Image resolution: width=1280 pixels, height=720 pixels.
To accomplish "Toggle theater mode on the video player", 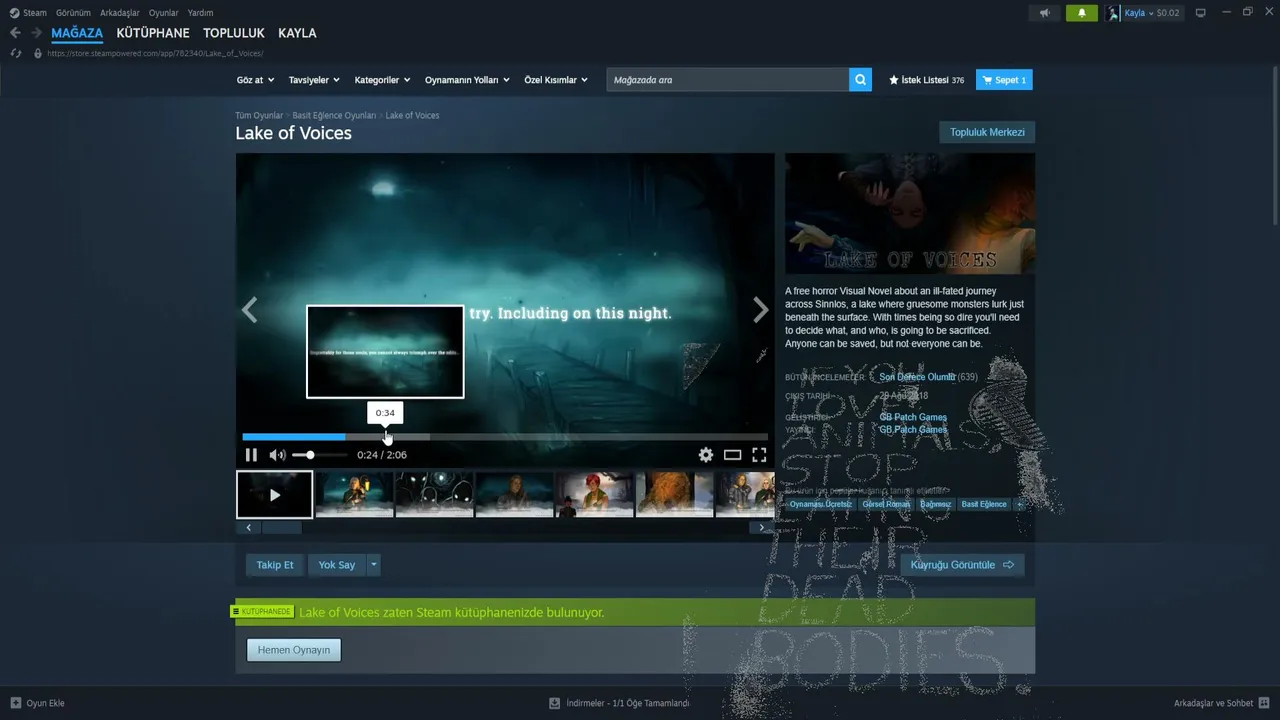I will click(733, 455).
